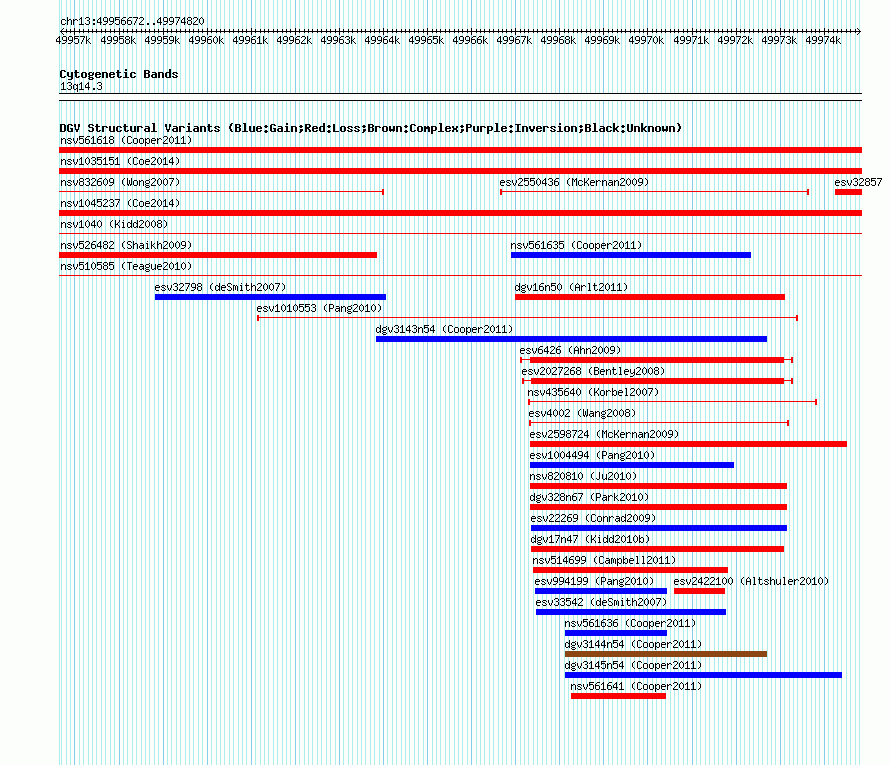Click the esv4002 (Wang2008) label
Image resolution: width=890 pixels, height=765 pixels.
(x=582, y=413)
